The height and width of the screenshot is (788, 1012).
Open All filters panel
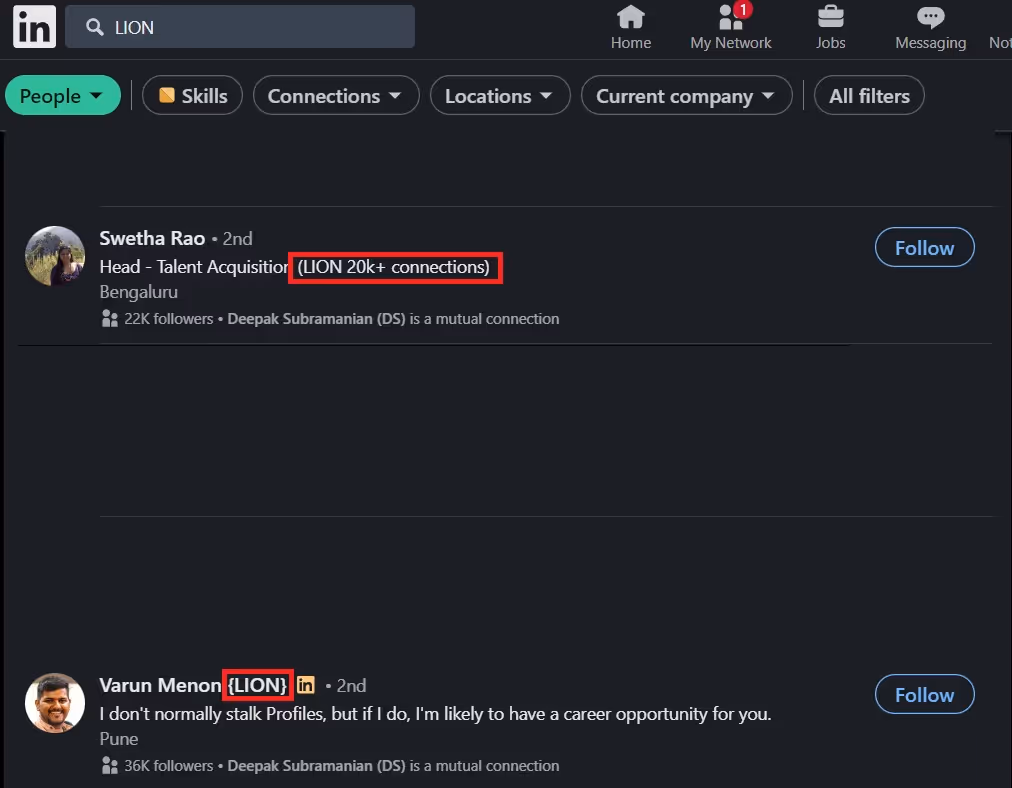click(x=869, y=96)
